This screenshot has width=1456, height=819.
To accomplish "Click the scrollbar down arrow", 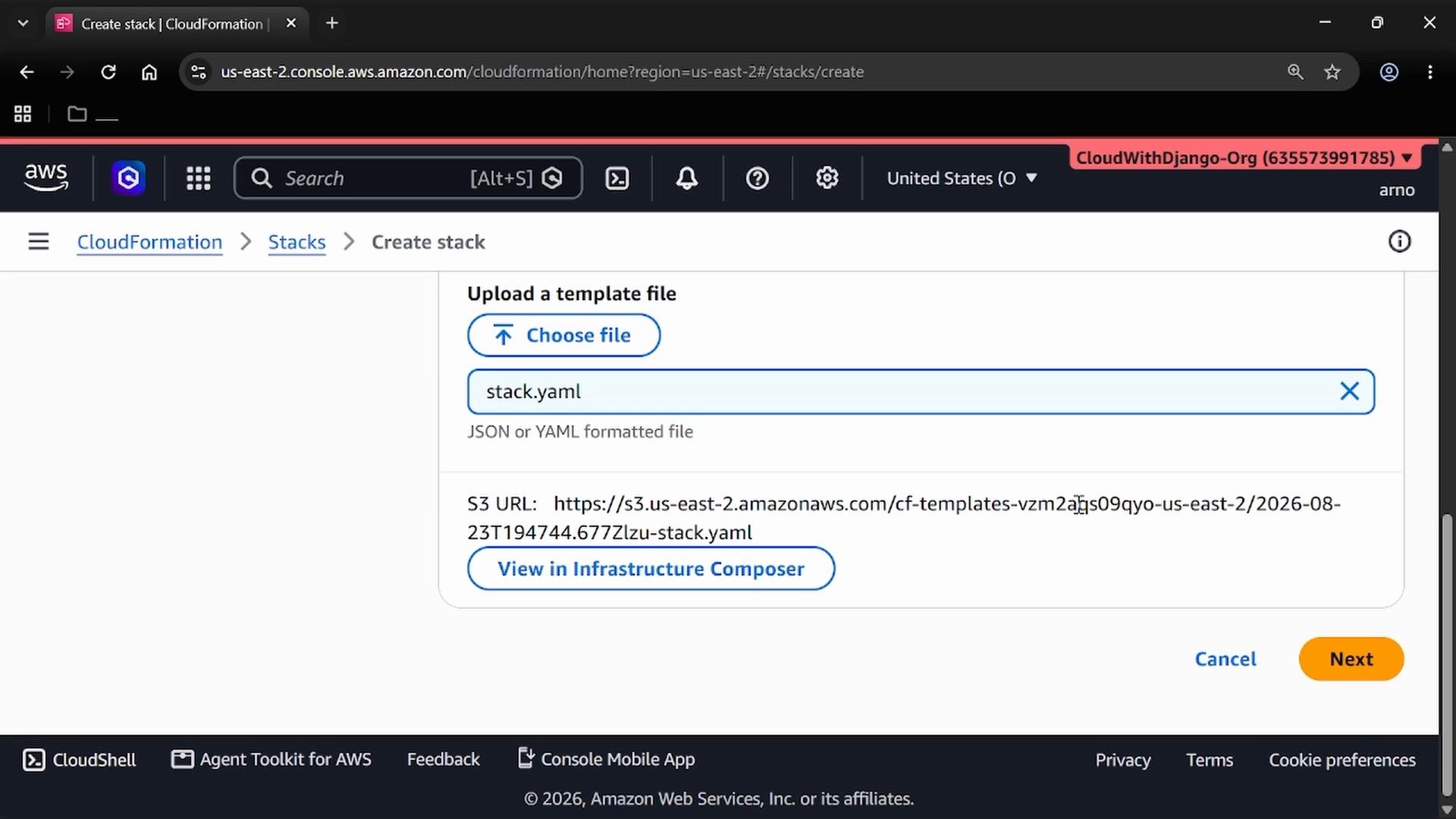I will 1447,810.
